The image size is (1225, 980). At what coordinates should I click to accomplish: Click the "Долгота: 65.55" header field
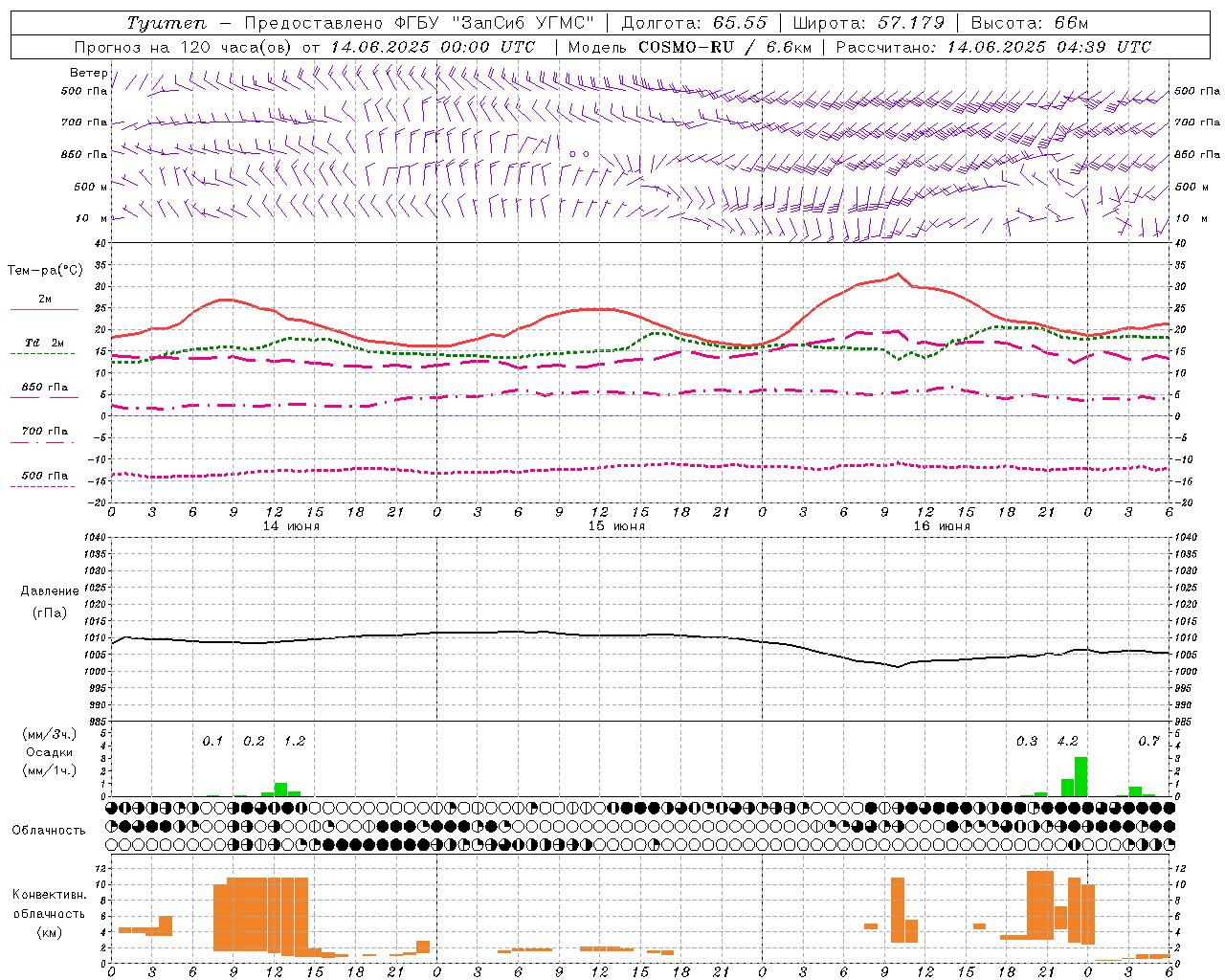695,23
